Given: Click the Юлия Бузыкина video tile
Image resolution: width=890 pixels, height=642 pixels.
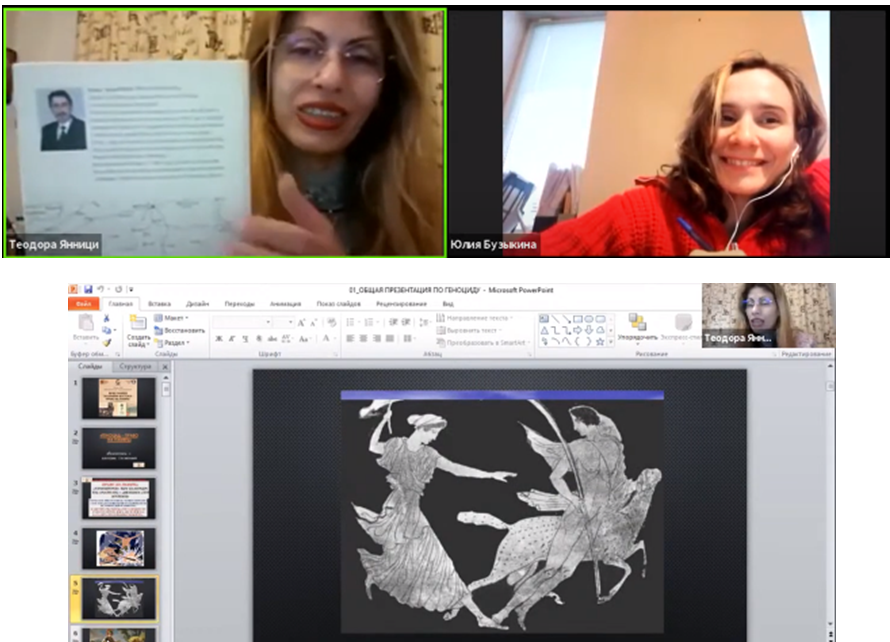Looking at the screenshot, I should (x=668, y=132).
